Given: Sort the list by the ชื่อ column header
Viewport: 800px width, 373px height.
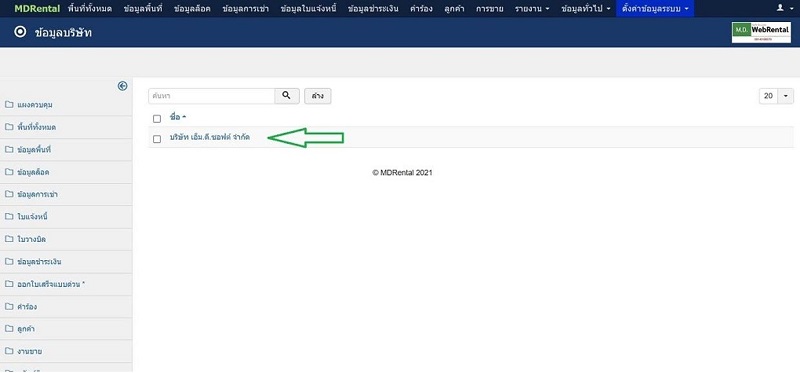Looking at the screenshot, I should coord(178,117).
